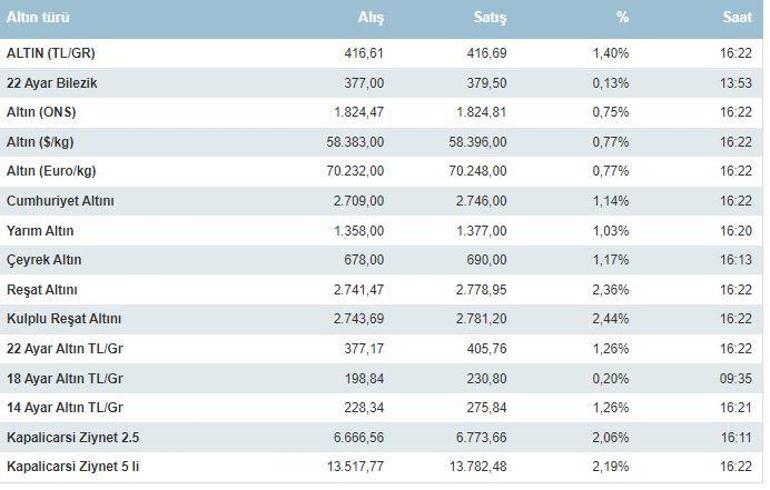Click the Satış column header
Viewport: 770px width, 490px height.
(490, 18)
